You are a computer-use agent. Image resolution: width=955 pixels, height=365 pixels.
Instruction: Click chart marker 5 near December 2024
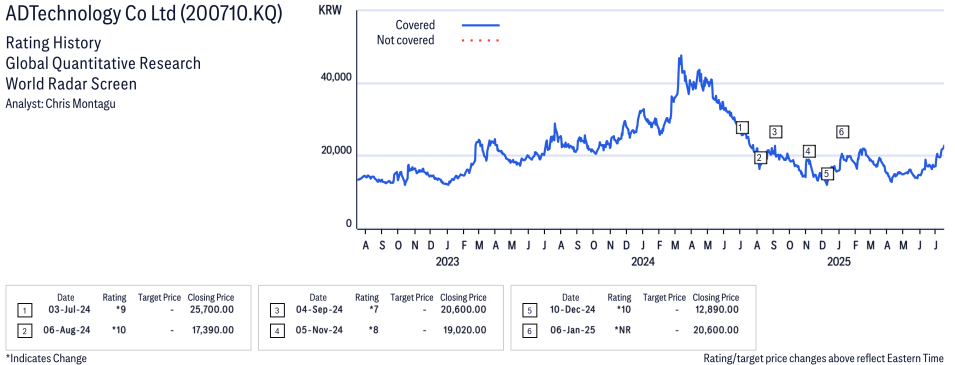click(826, 174)
